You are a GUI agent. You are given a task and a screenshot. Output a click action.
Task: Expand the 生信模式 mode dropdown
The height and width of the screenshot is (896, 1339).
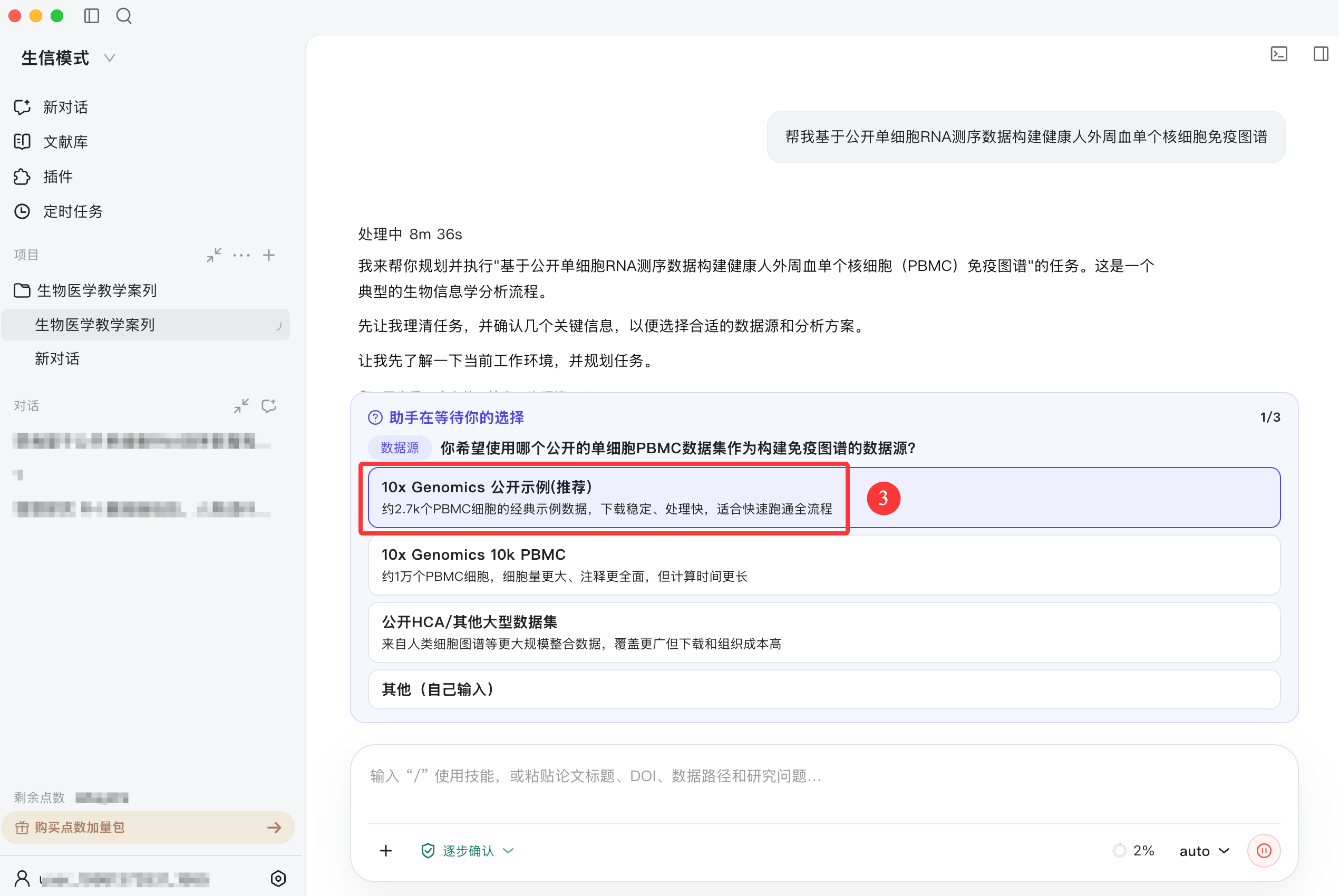coord(69,58)
